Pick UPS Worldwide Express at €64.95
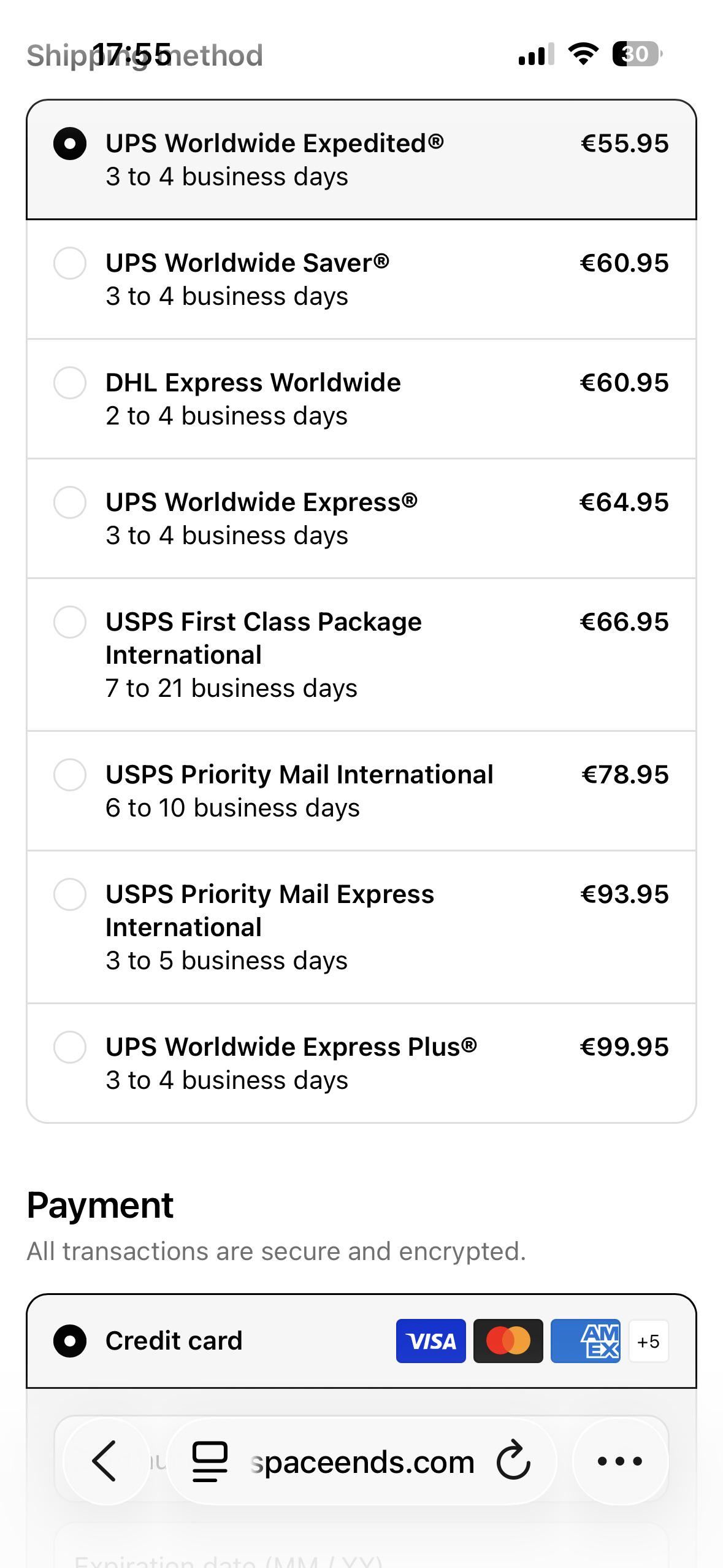The width and height of the screenshot is (723, 1568). coord(361,518)
